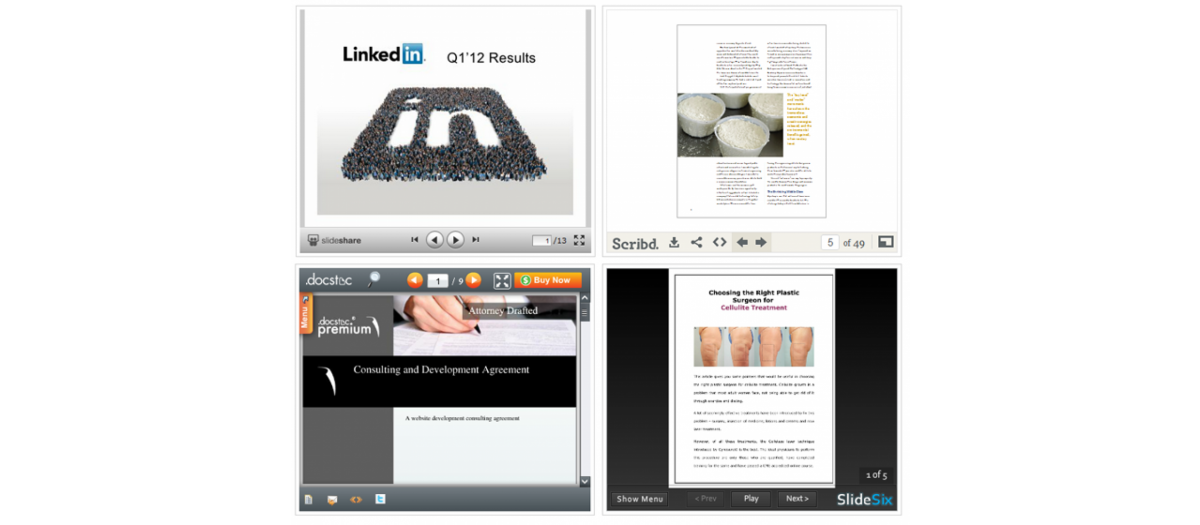The image size is (1200, 525).
Task: Toggle Scribd fullscreen mode
Action: click(x=885, y=242)
